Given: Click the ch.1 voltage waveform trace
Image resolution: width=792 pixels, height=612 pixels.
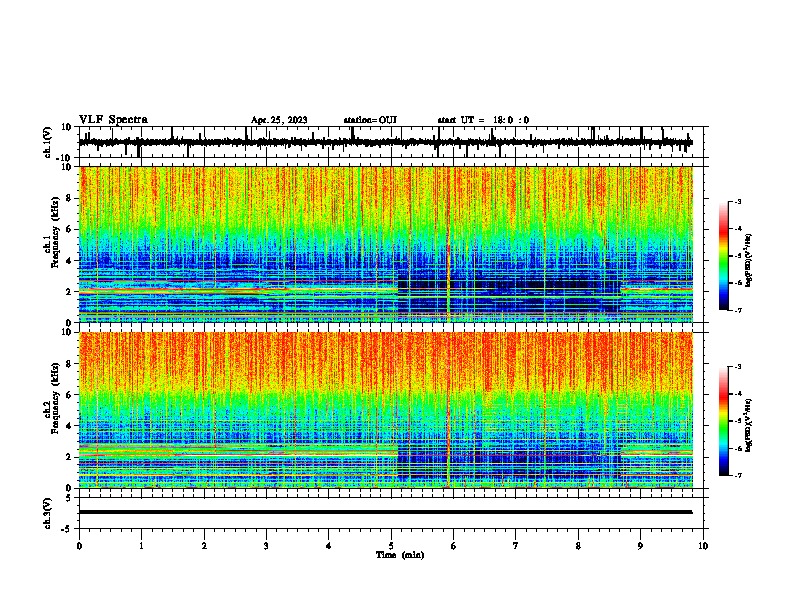Looking at the screenshot, I should pyautogui.click(x=385, y=143).
